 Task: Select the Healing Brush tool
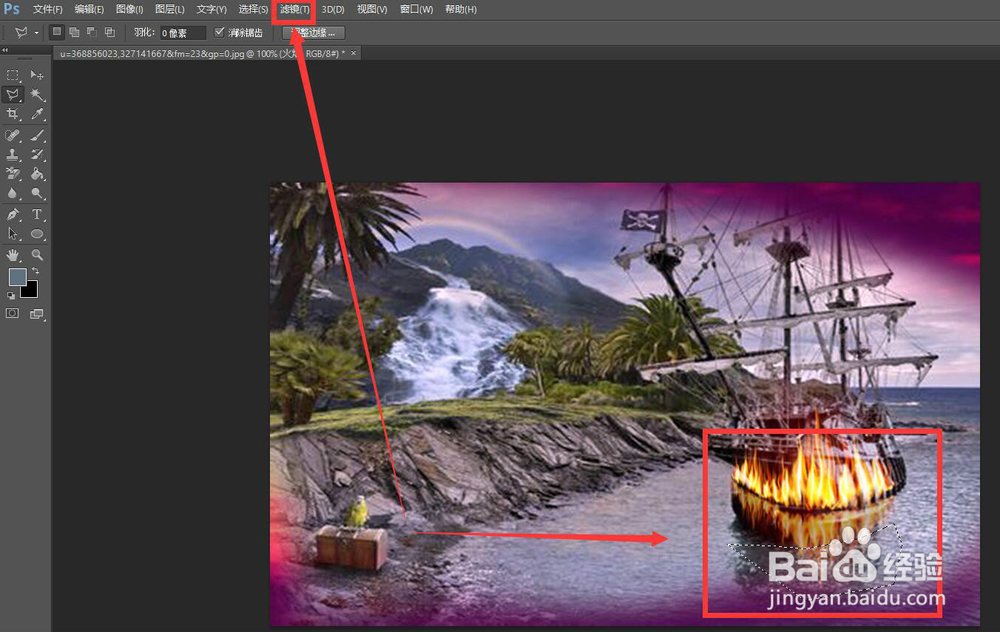click(x=12, y=135)
